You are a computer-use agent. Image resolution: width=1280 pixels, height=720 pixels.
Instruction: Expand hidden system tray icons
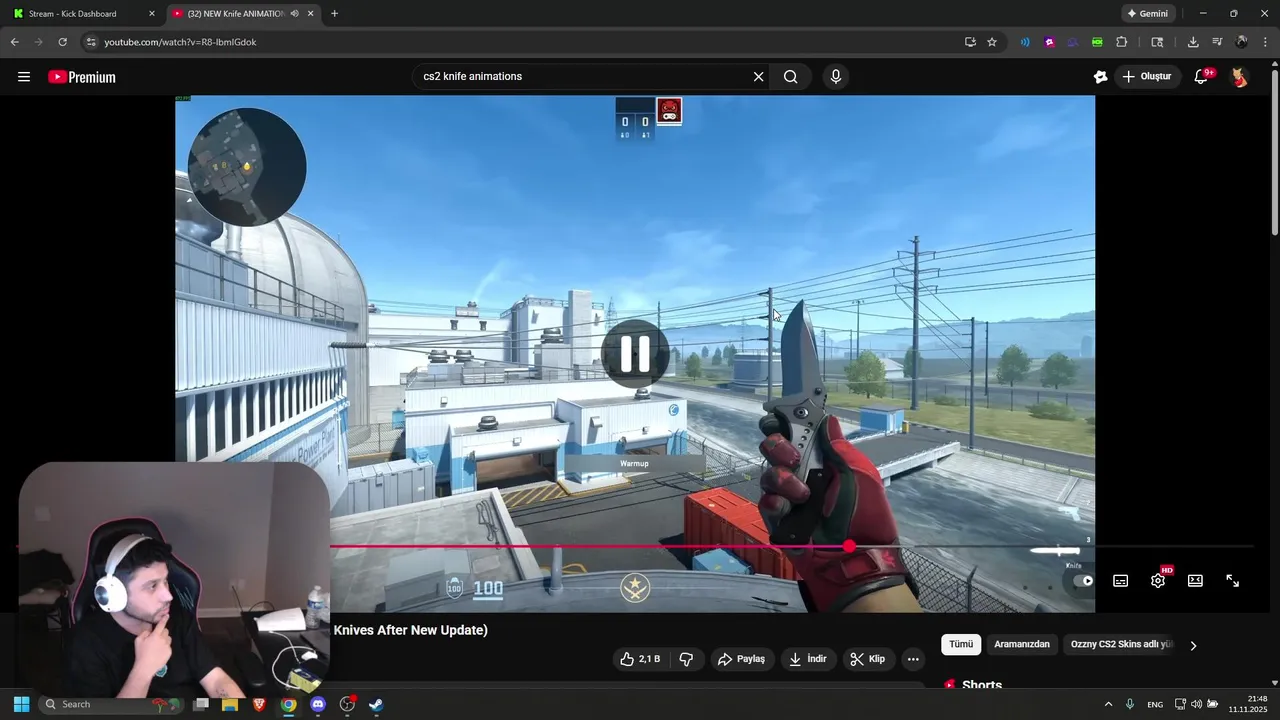(1108, 704)
